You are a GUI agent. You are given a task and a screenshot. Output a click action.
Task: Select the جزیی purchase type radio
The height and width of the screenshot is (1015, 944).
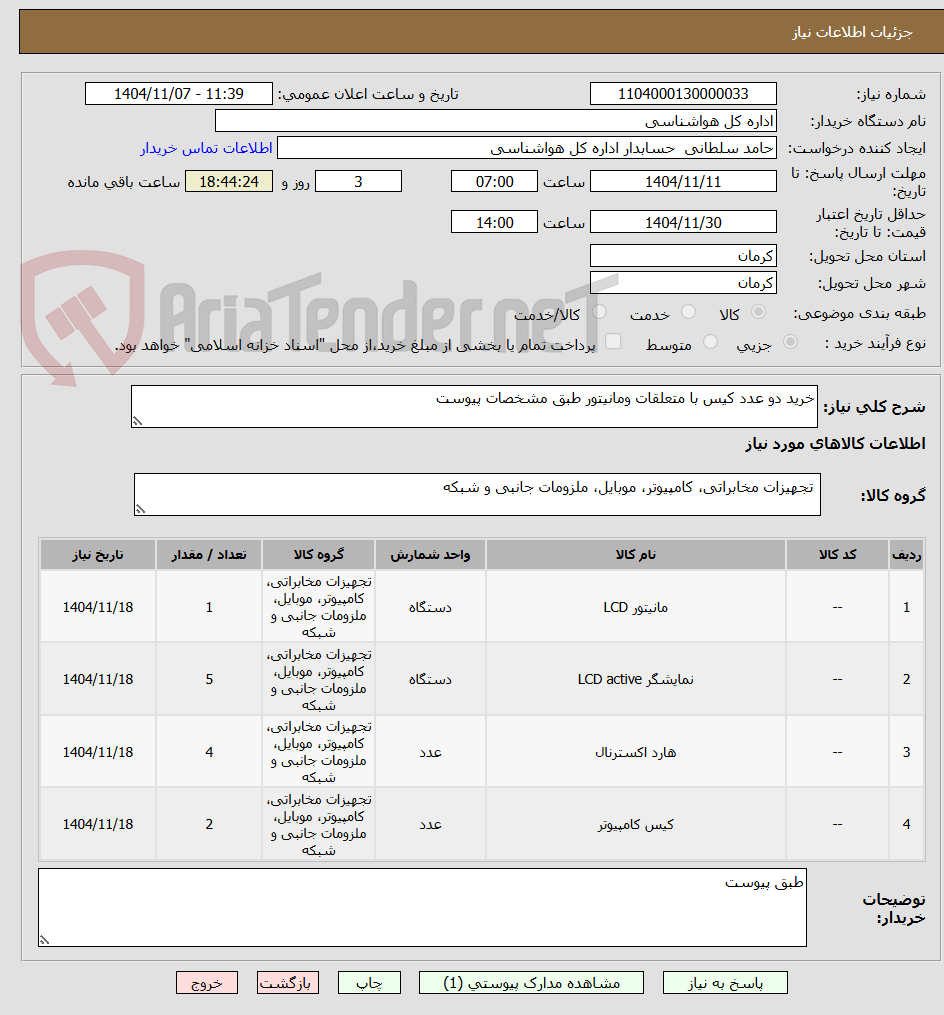(790, 342)
